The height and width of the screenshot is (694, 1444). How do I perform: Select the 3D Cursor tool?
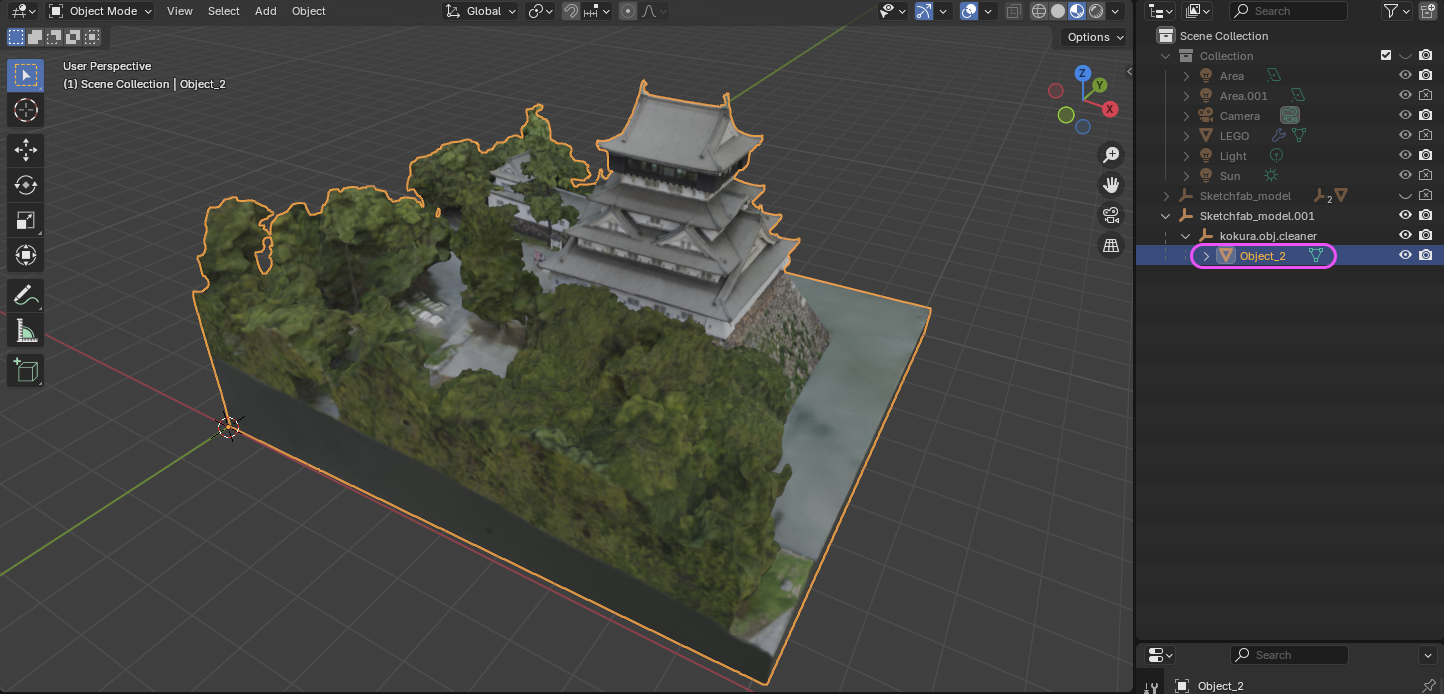click(25, 110)
